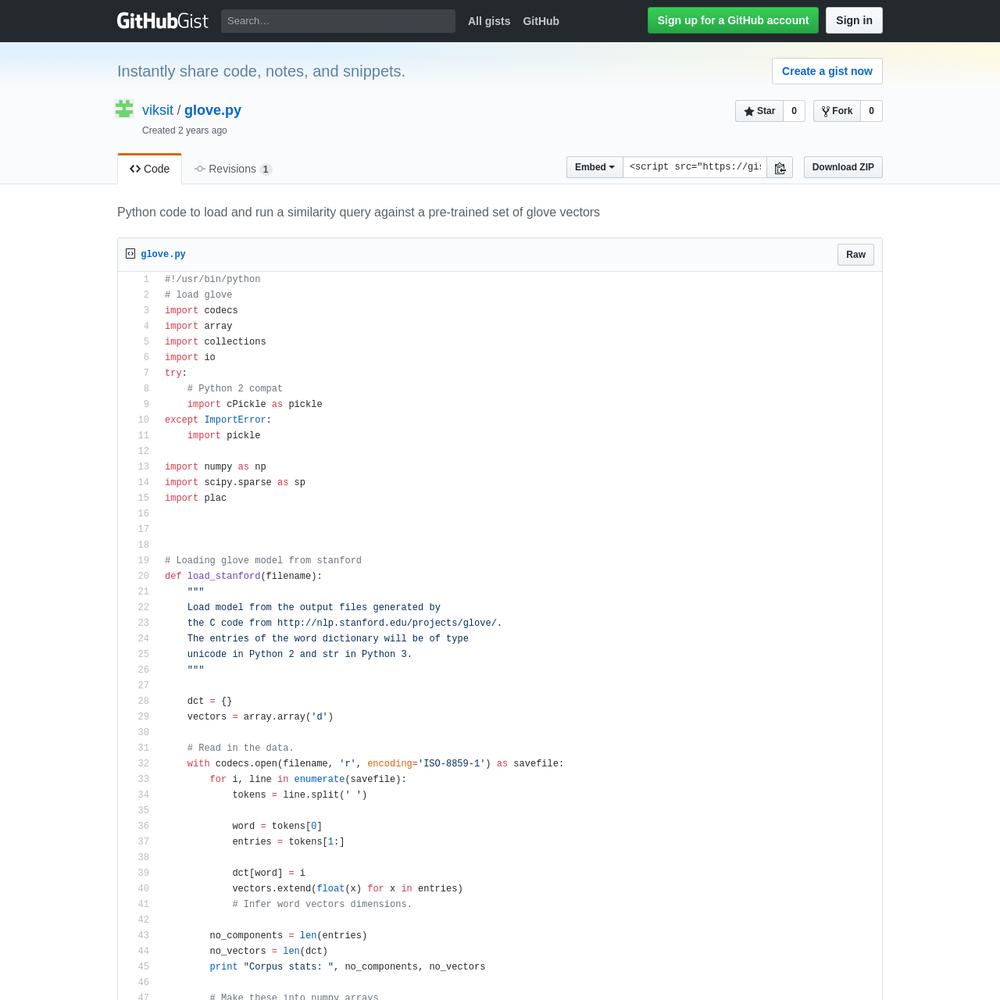Download the gist as ZIP
Screen dimensions: 1000x1000
coord(843,167)
